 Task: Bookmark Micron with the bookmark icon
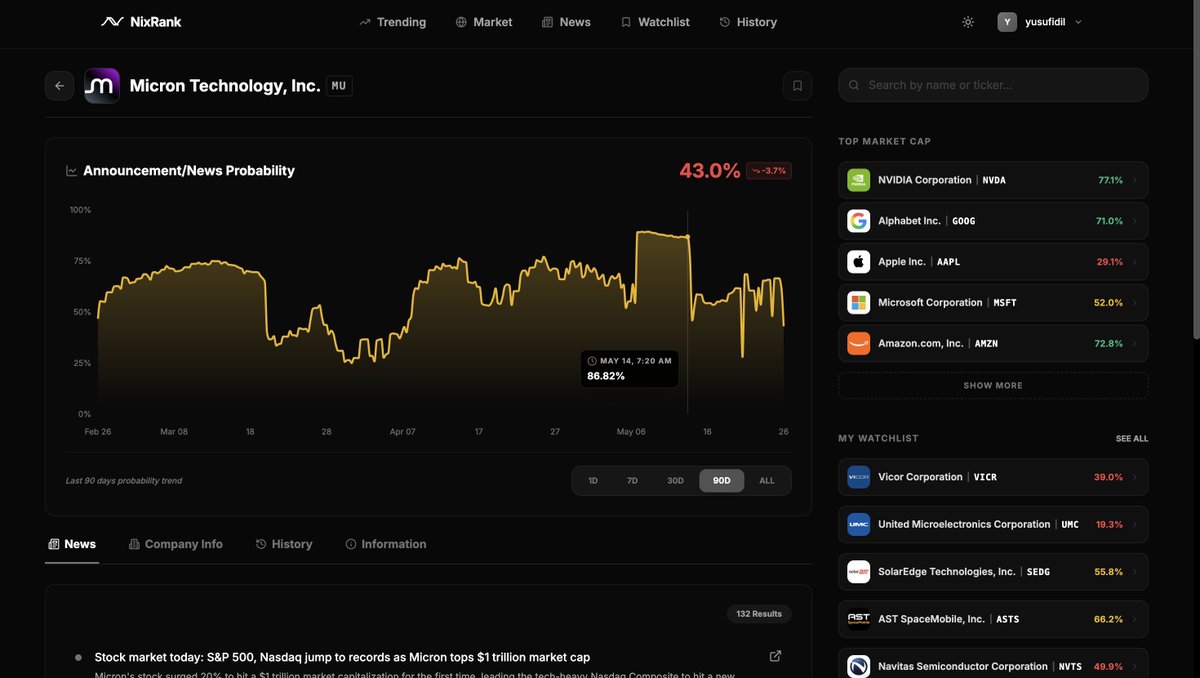coord(797,86)
